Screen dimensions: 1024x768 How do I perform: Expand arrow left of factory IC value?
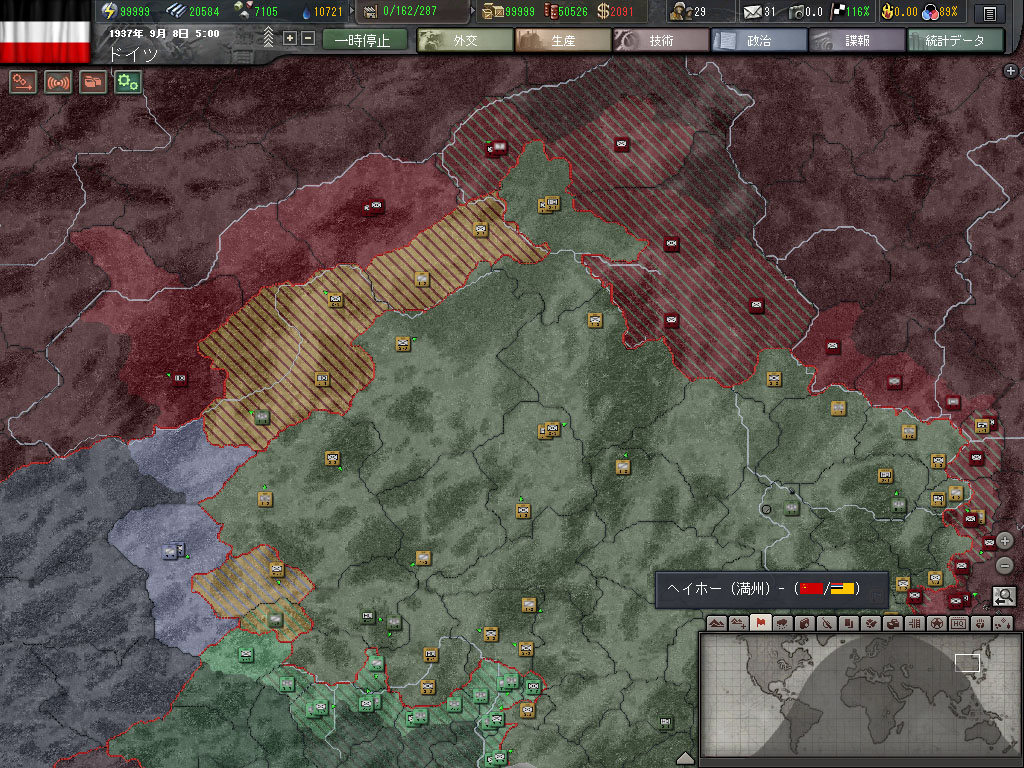click(x=353, y=11)
